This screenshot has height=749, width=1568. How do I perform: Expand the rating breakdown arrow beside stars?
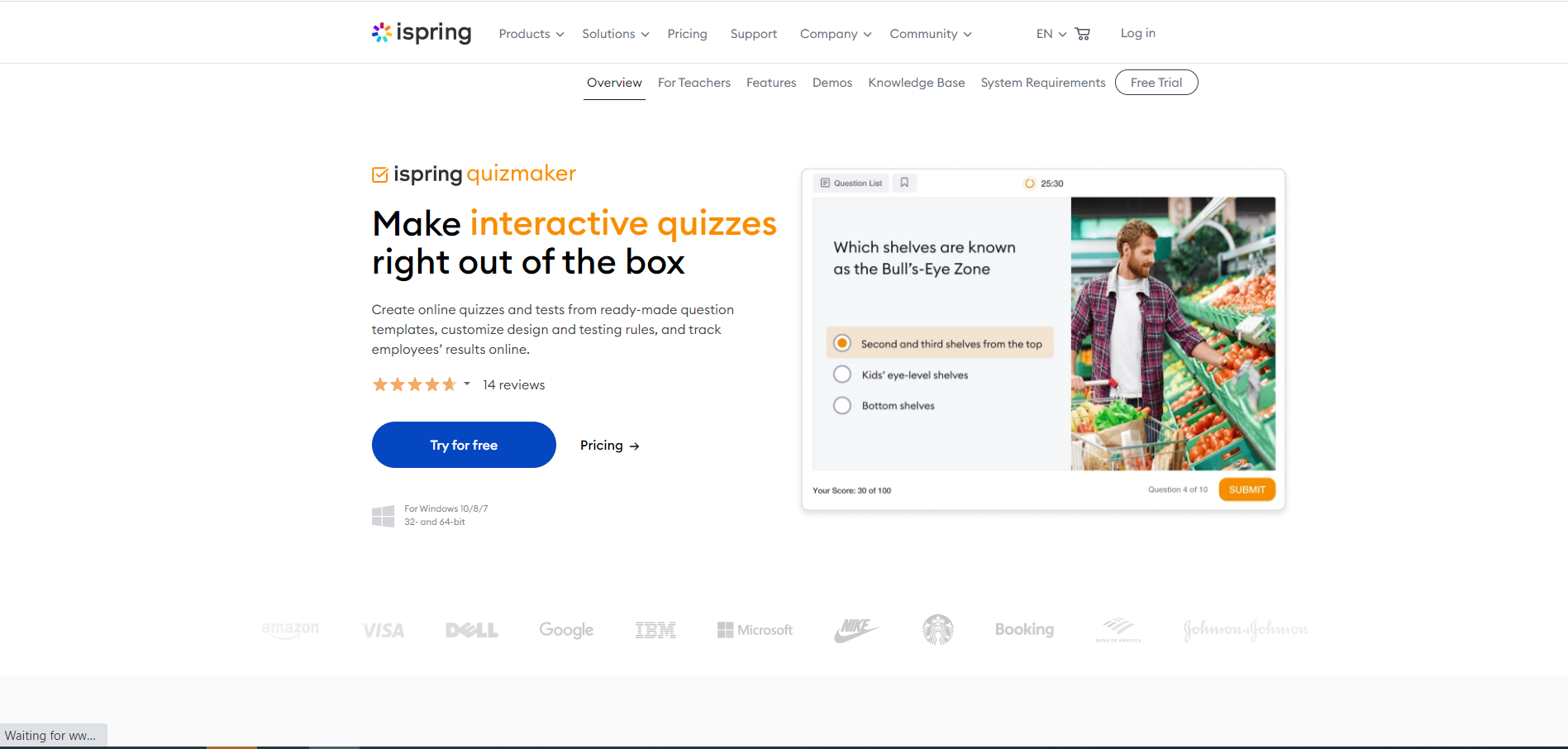[x=467, y=384]
